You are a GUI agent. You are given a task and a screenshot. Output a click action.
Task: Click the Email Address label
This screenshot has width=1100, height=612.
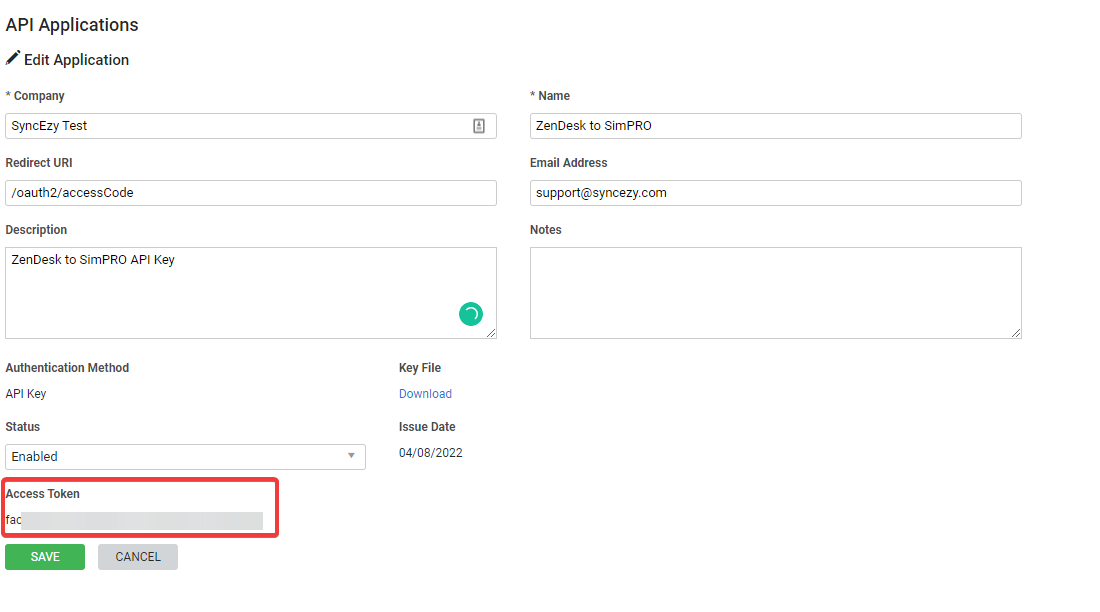tap(569, 163)
